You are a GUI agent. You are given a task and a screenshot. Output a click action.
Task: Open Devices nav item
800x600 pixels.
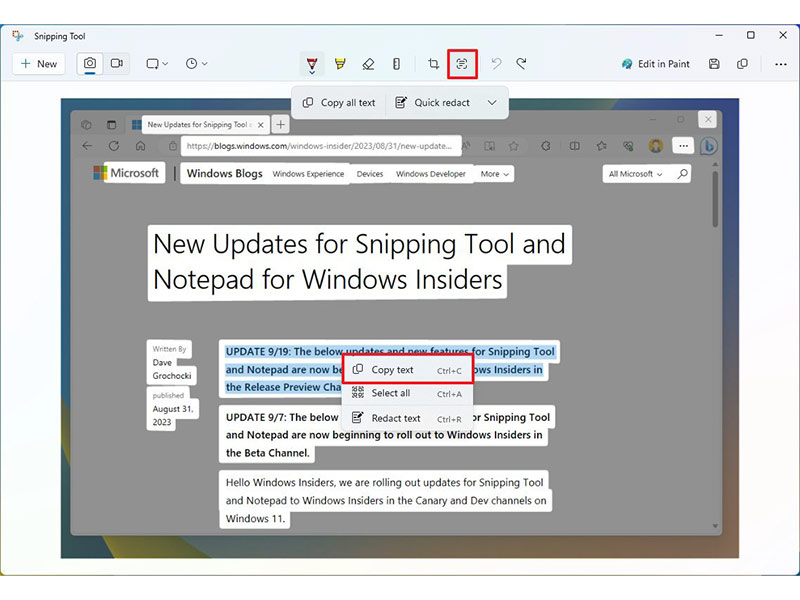370,174
